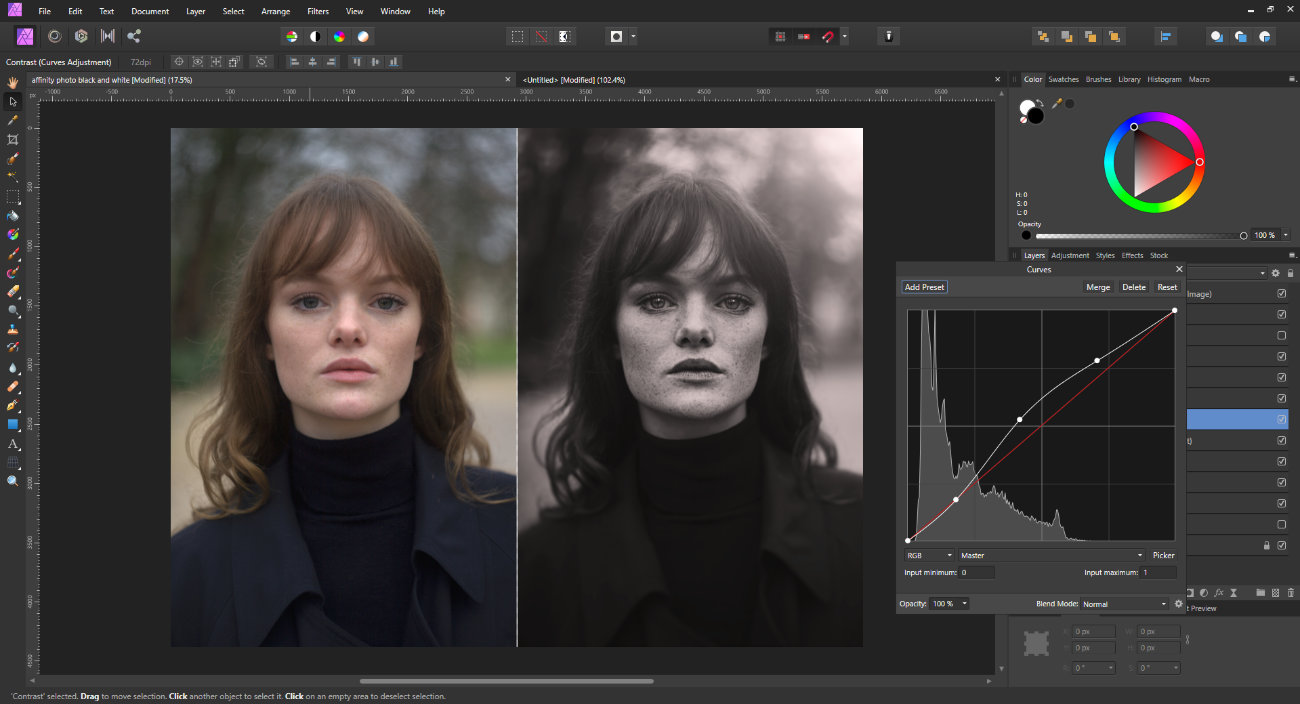Click the Add Preset button
Screen dimensions: 1300x704
click(924, 287)
